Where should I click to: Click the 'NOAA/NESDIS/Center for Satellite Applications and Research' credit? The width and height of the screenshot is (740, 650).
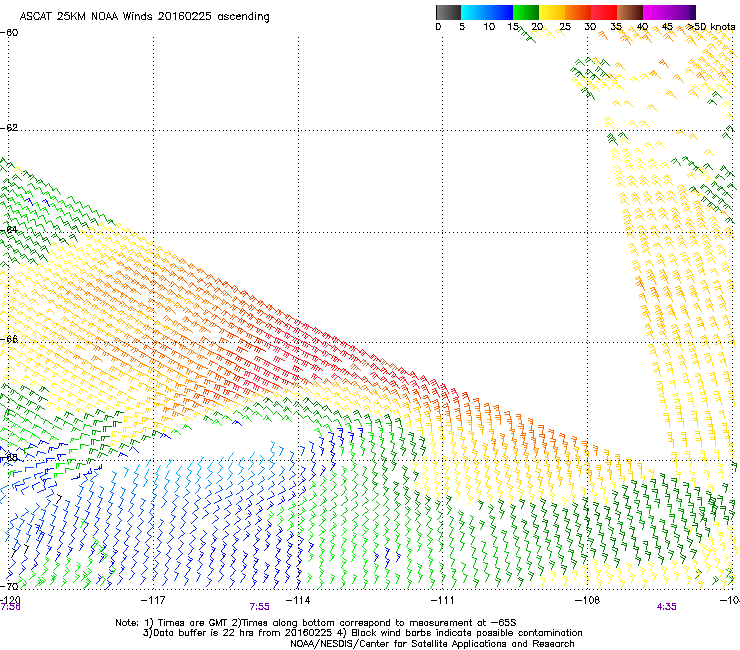click(432, 644)
